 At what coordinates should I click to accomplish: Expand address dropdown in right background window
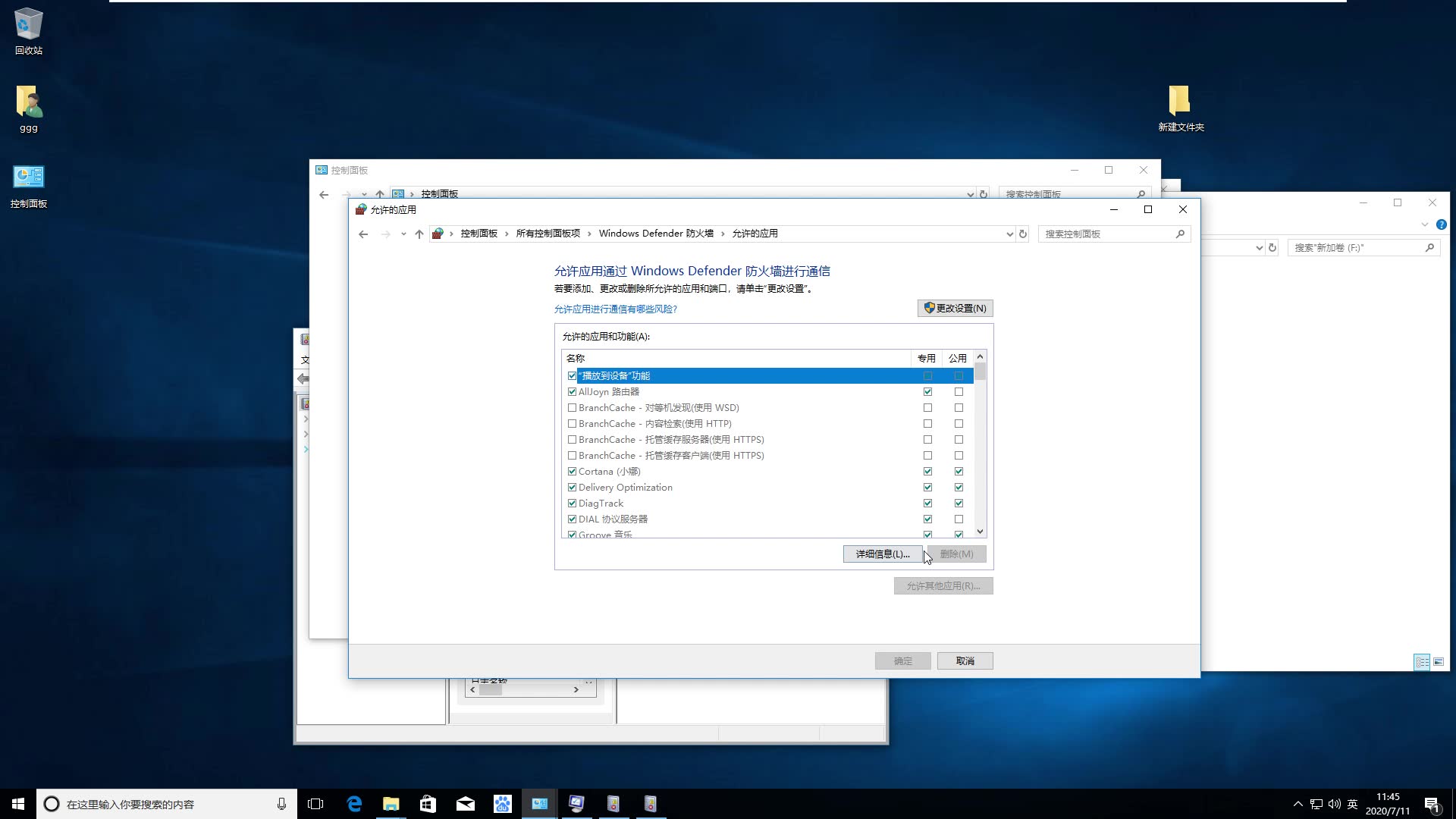(x=1259, y=248)
